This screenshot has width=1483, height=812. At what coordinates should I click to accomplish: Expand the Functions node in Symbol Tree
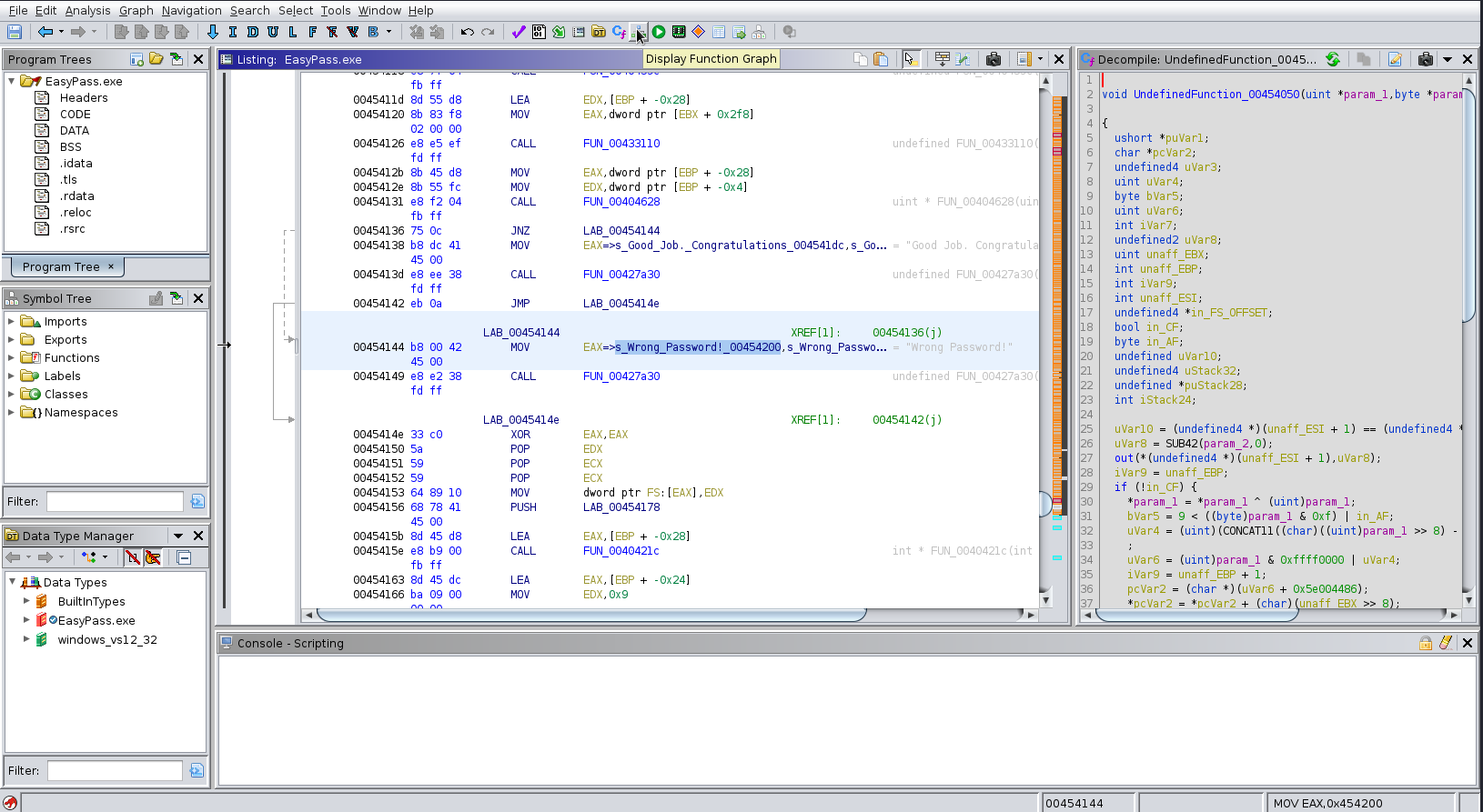[x=11, y=357]
